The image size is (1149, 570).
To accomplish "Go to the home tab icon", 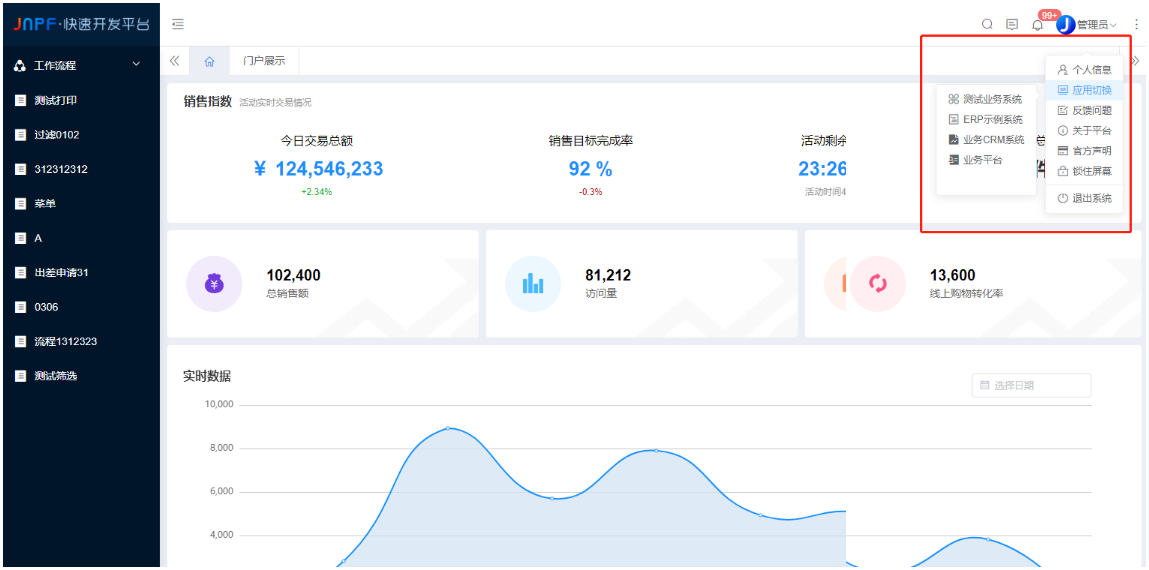I will click(210, 62).
